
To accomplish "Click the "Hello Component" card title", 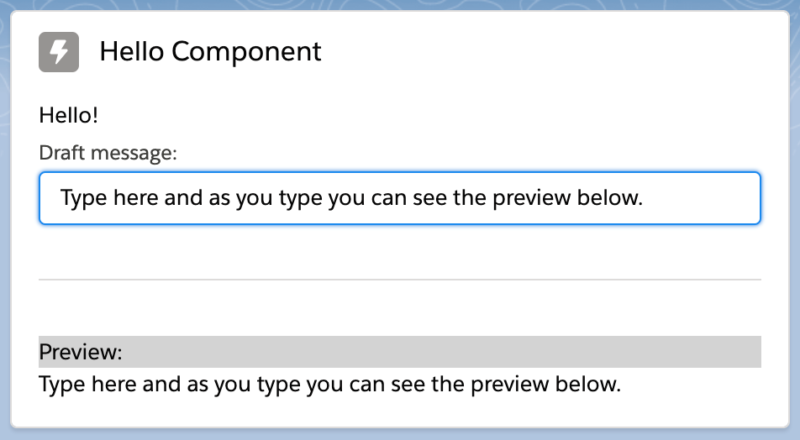I will (x=210, y=52).
